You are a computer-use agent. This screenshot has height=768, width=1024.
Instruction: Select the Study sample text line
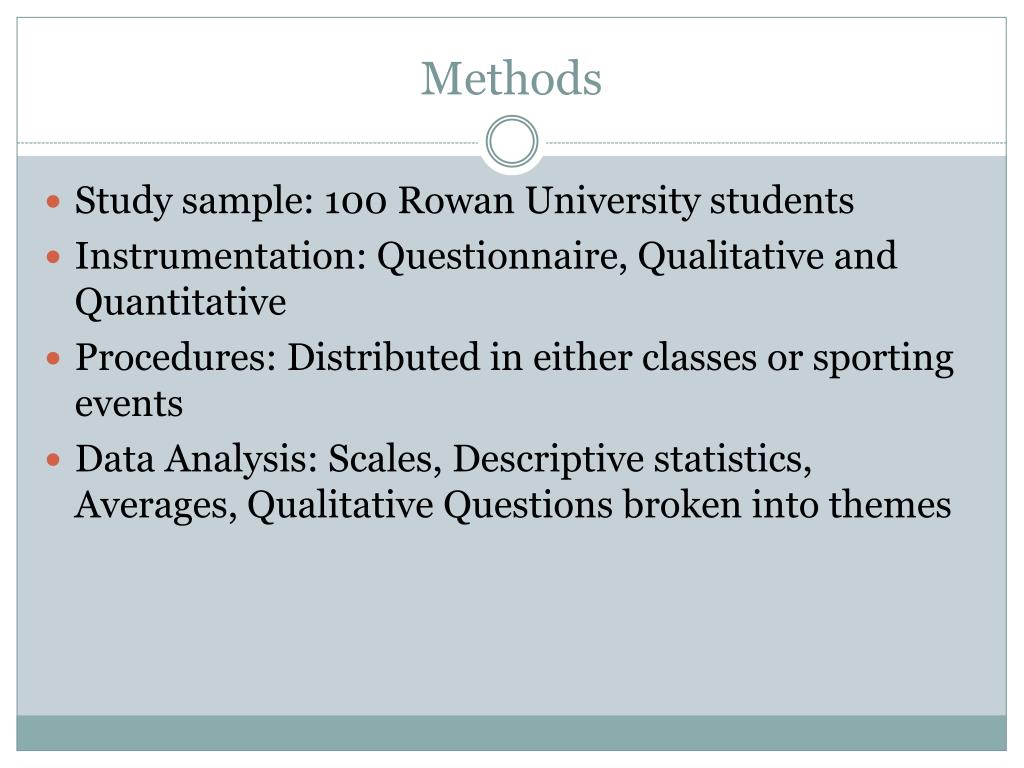coord(464,200)
